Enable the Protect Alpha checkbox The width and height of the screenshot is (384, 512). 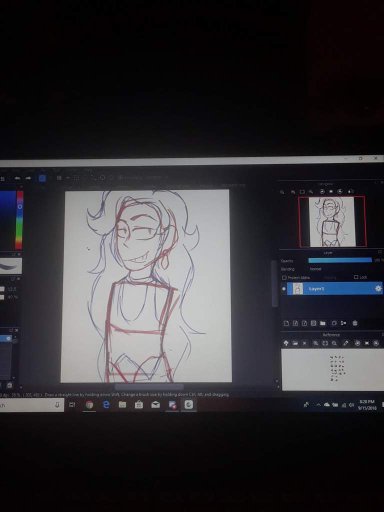[284, 277]
